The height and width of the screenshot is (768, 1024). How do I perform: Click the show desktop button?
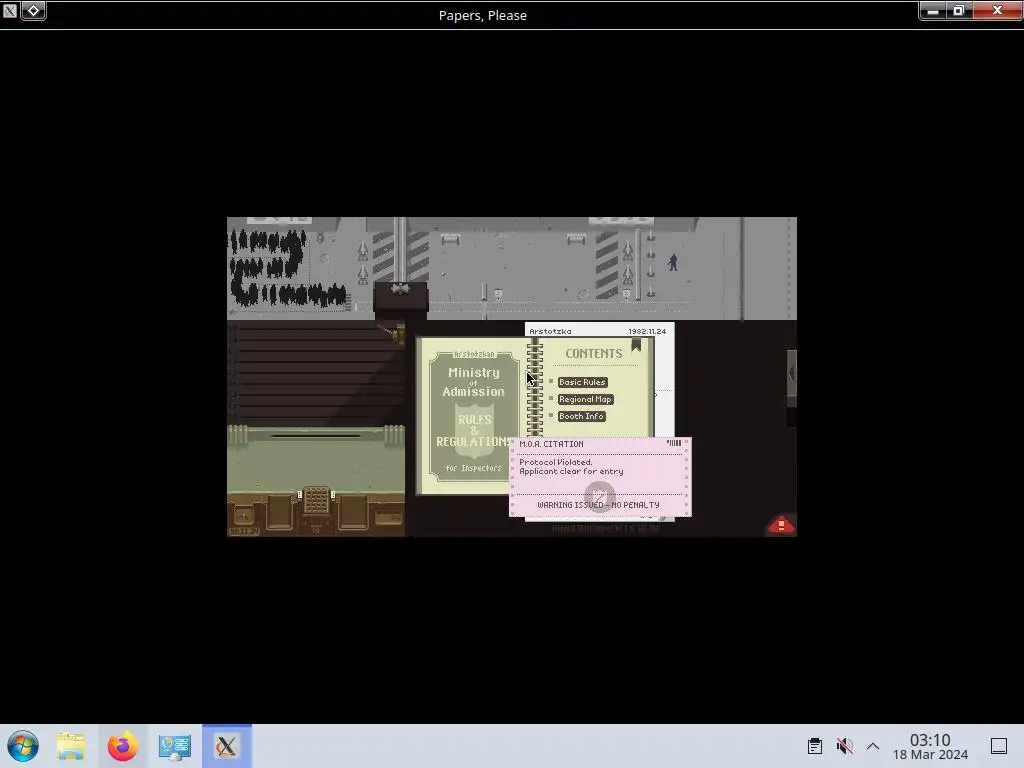(x=999, y=746)
